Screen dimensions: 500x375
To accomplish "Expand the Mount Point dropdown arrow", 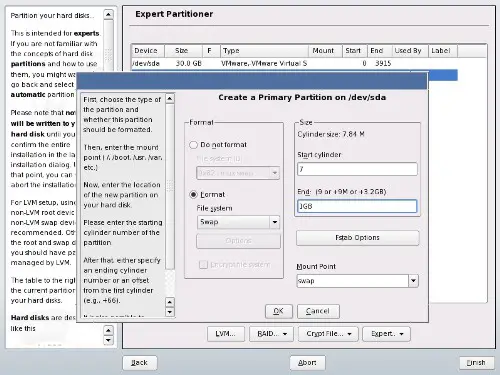I will (x=413, y=281).
